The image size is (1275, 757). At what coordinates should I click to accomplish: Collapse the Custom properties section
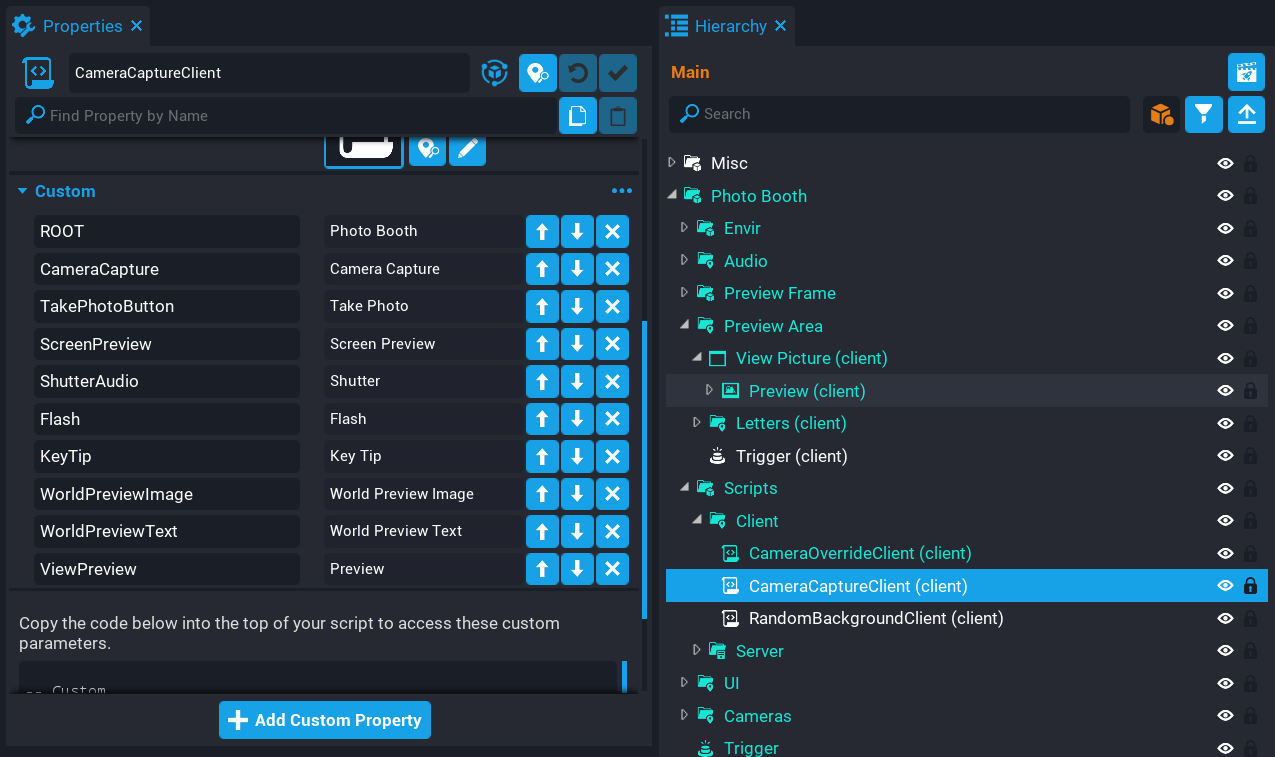[22, 191]
